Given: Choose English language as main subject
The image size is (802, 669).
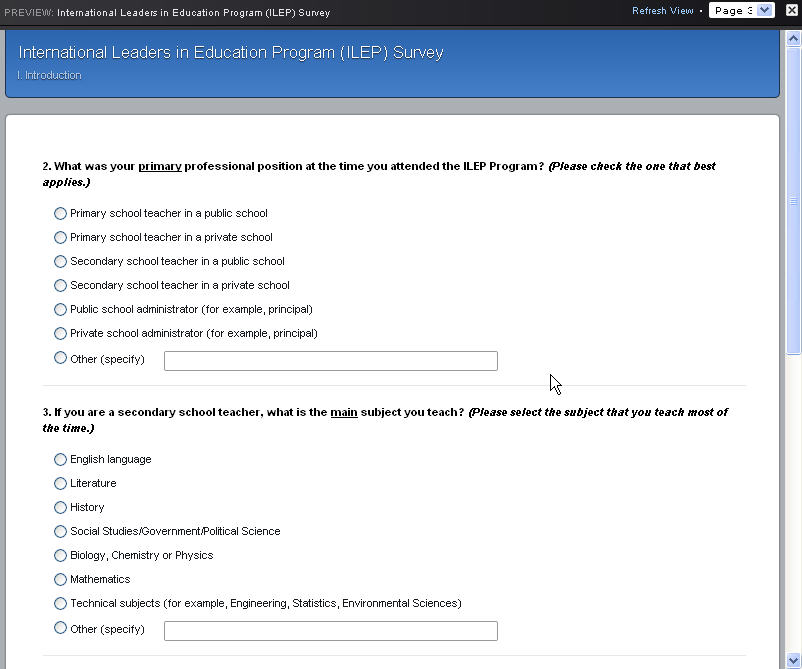Looking at the screenshot, I should click(61, 459).
